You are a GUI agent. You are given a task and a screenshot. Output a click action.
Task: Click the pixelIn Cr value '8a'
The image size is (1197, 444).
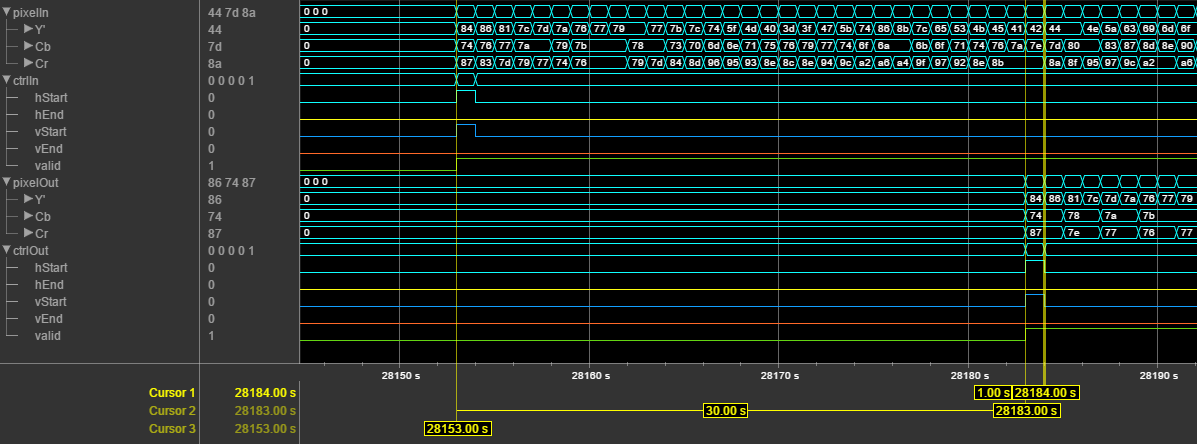click(214, 63)
